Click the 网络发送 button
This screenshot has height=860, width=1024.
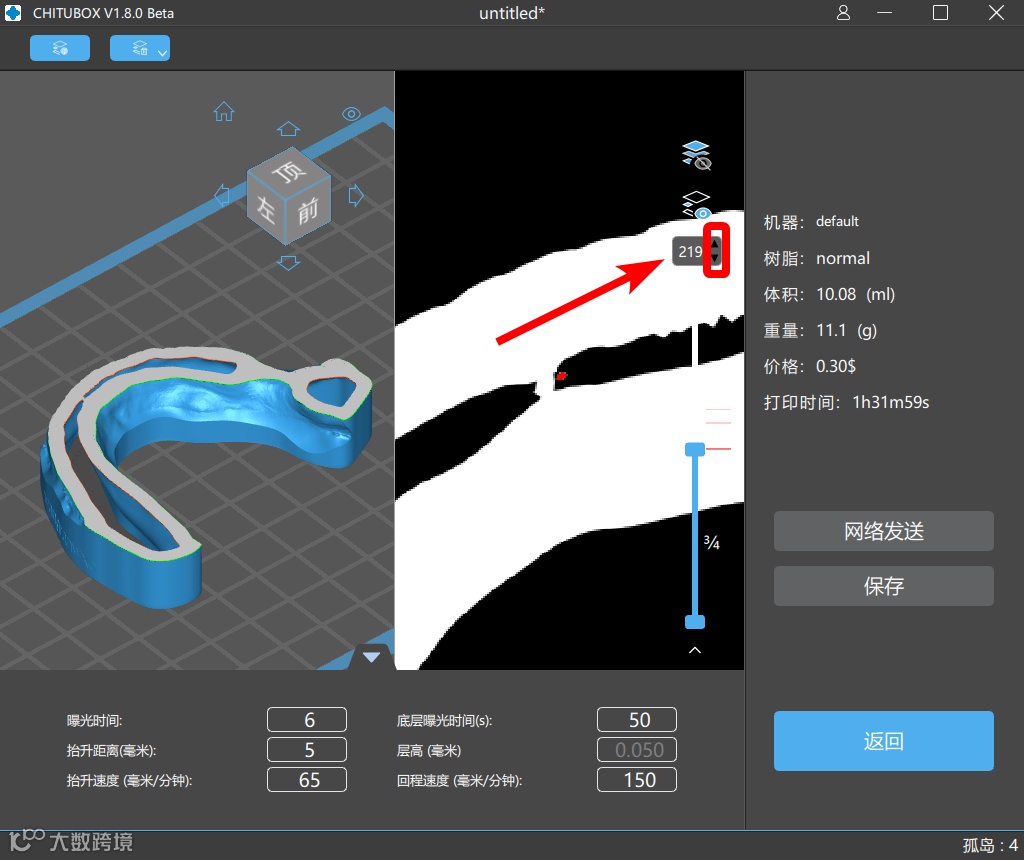coord(884,531)
